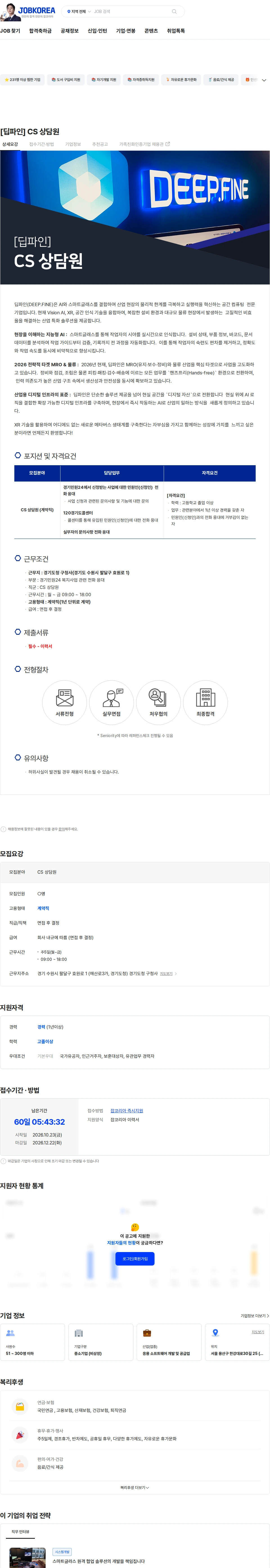
Task: Expand 복리후생 더보기
Action: coord(135,1488)
